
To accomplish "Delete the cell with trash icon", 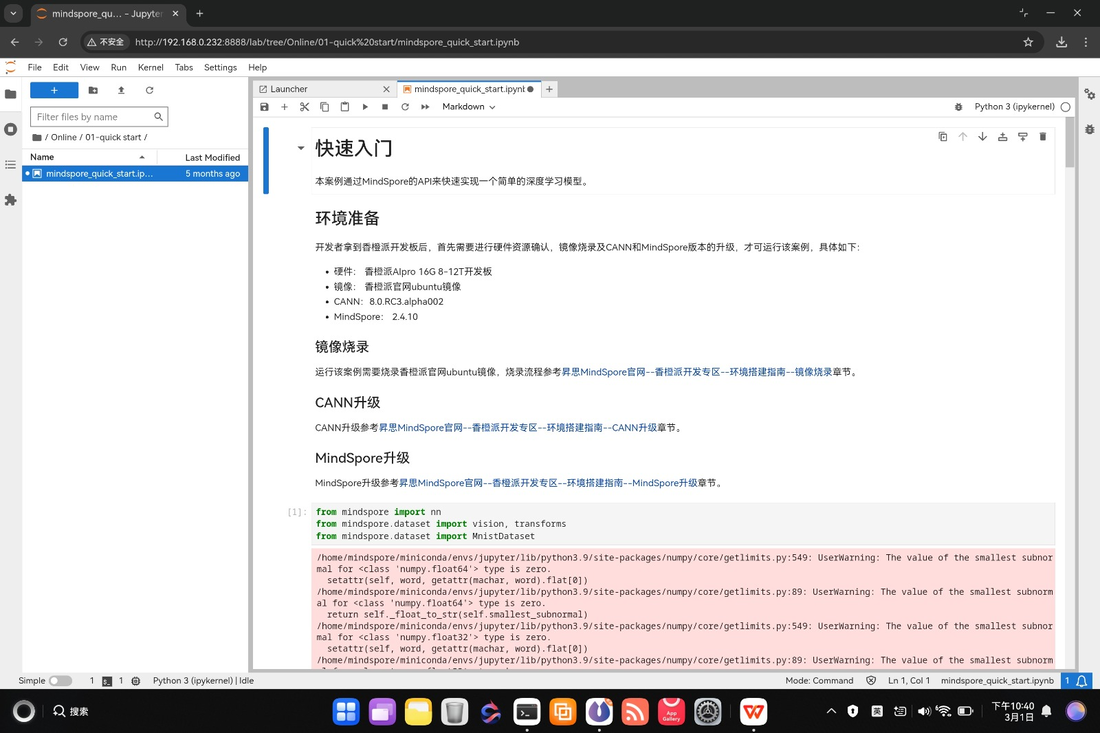I will point(1042,136).
